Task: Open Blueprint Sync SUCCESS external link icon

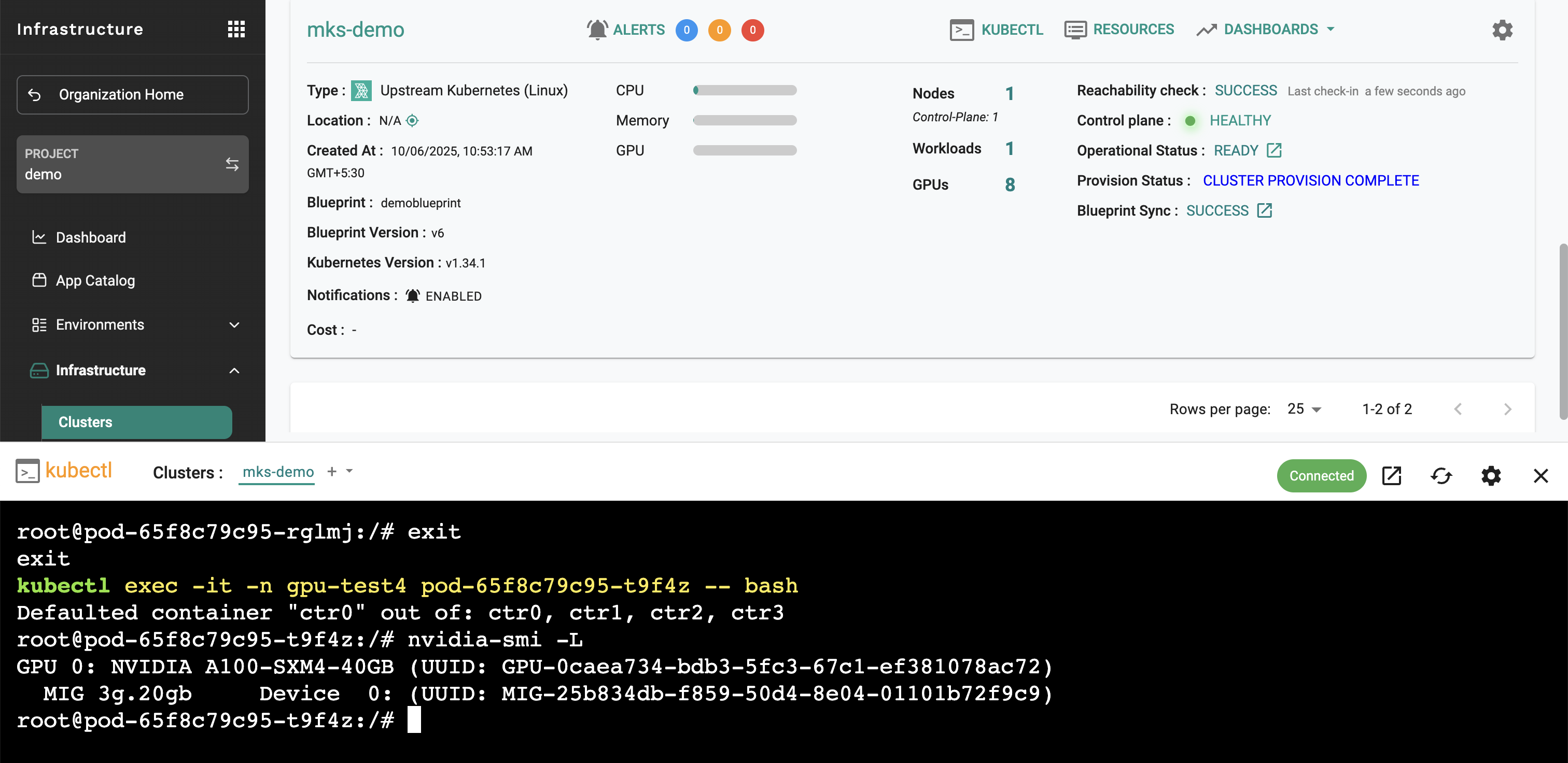Action: tap(1264, 210)
